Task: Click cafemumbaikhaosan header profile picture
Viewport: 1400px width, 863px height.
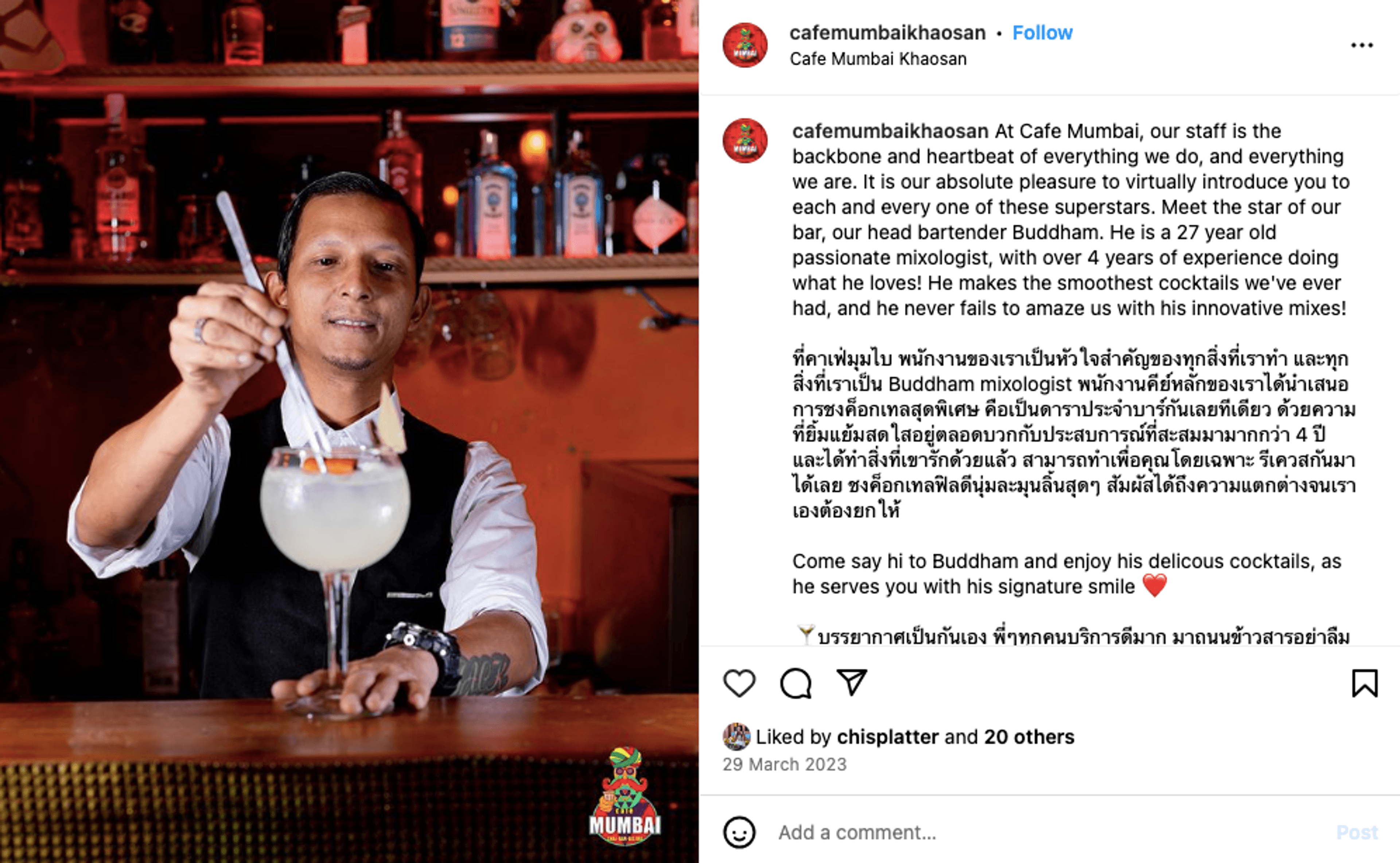Action: click(745, 45)
